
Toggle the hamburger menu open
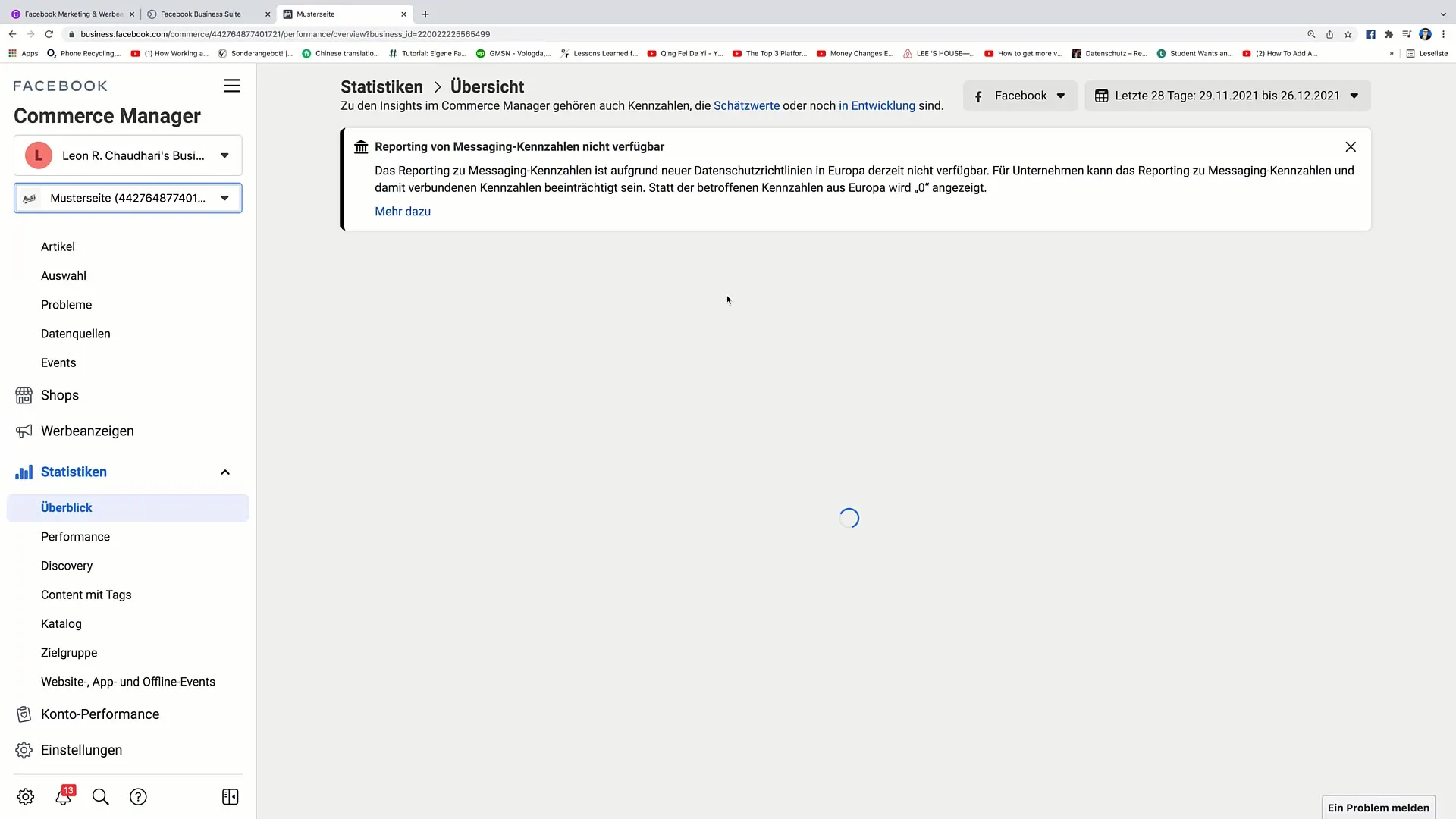(232, 86)
